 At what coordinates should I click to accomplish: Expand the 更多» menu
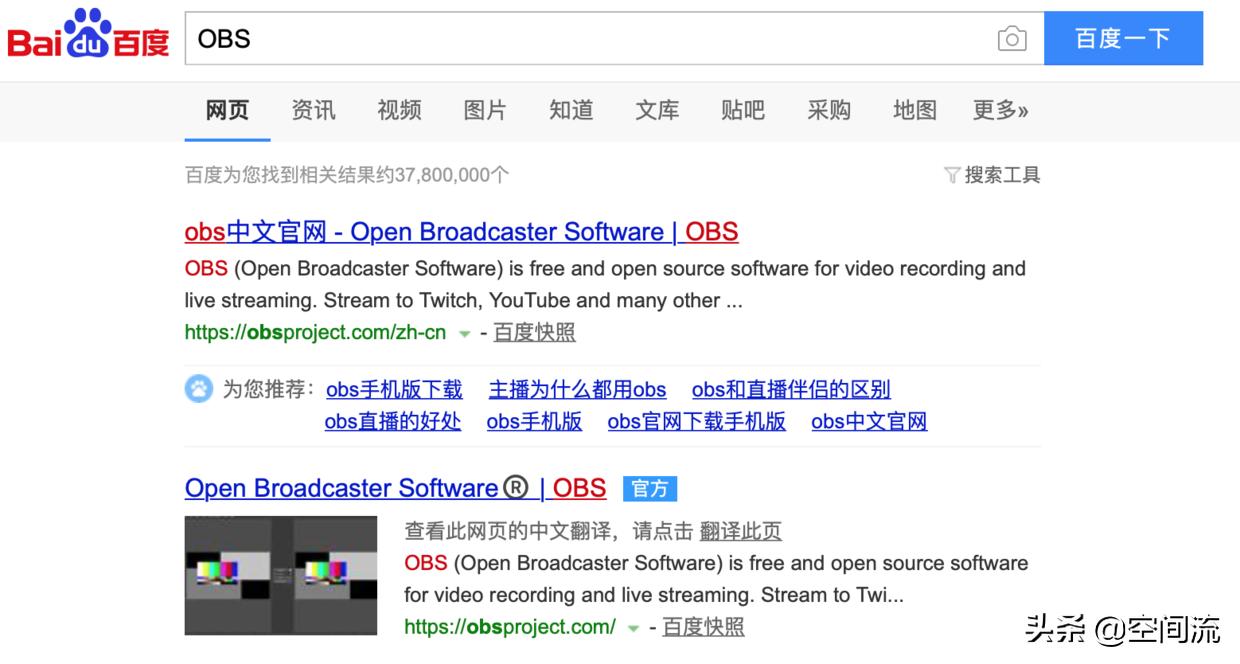click(1001, 110)
